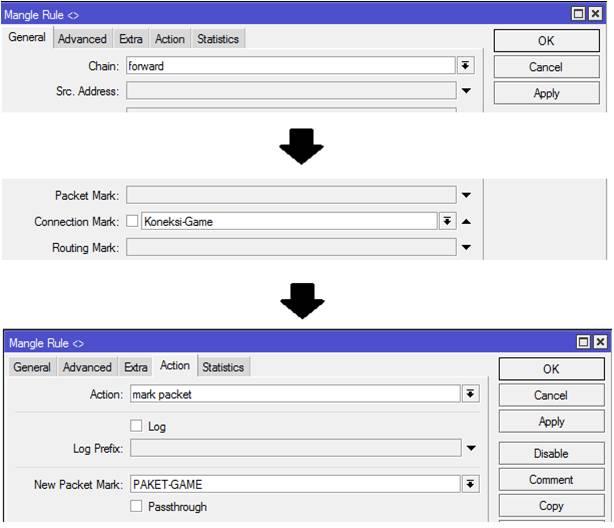Click the Packet Mark input field
Screen dimensions: 614x528
pyautogui.click(x=291, y=195)
